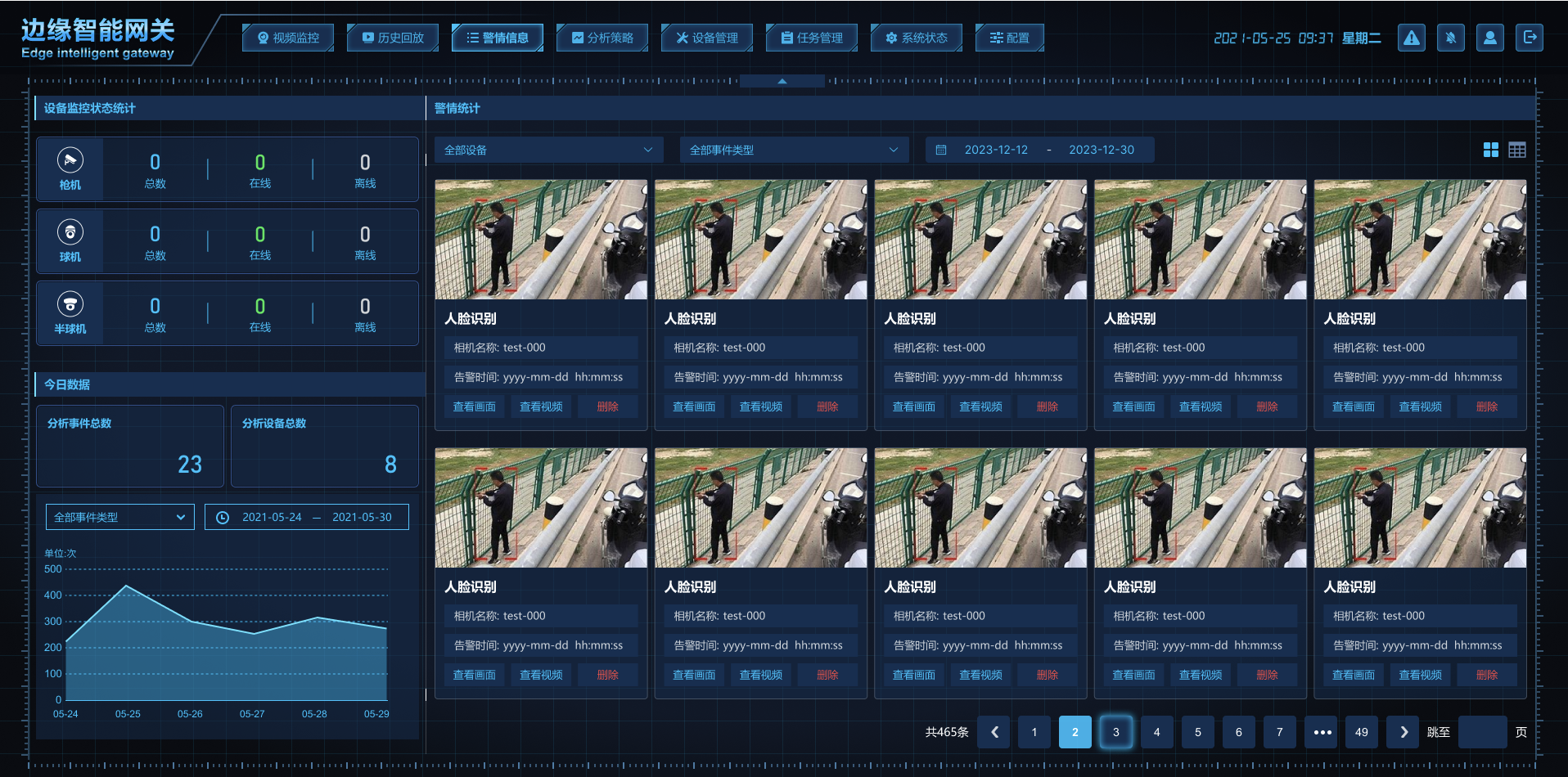Collapse the top navigation bar arrow

782,81
